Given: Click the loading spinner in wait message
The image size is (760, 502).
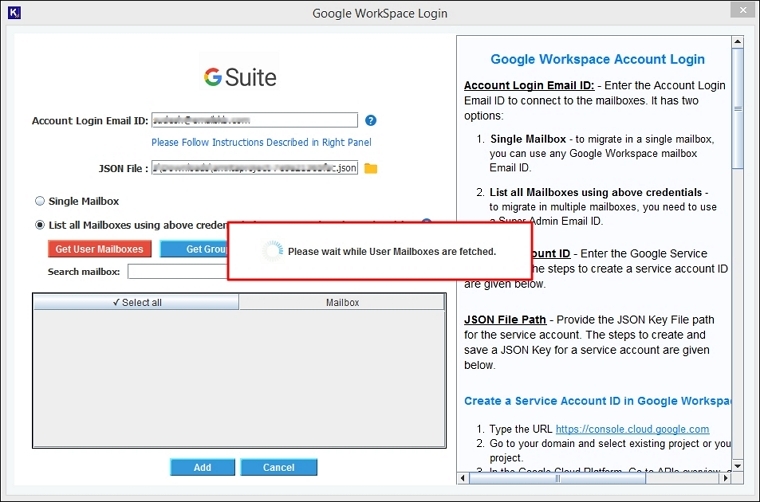Looking at the screenshot, I should 272,251.
